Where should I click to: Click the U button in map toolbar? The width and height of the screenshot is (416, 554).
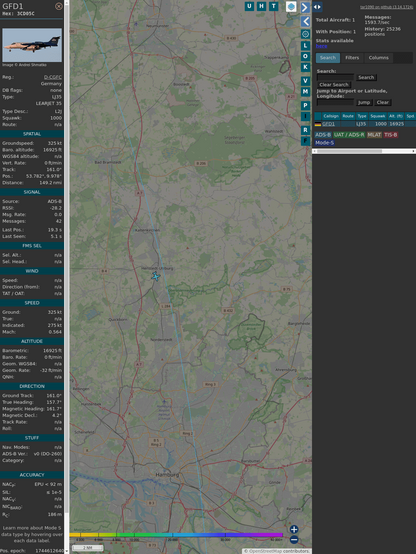pyautogui.click(x=249, y=6)
